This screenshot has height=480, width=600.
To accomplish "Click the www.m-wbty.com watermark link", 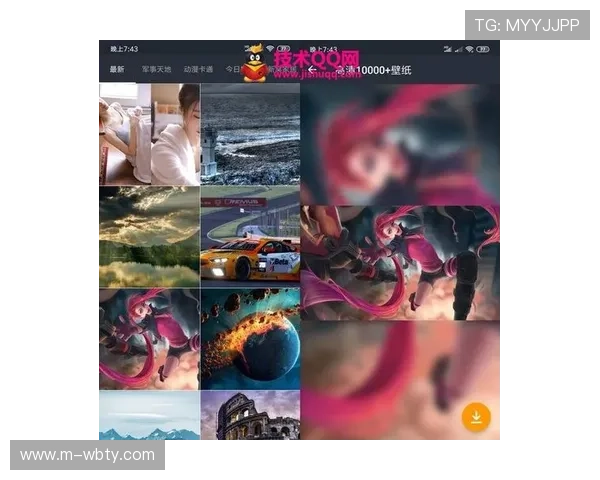I will pyautogui.click(x=88, y=455).
